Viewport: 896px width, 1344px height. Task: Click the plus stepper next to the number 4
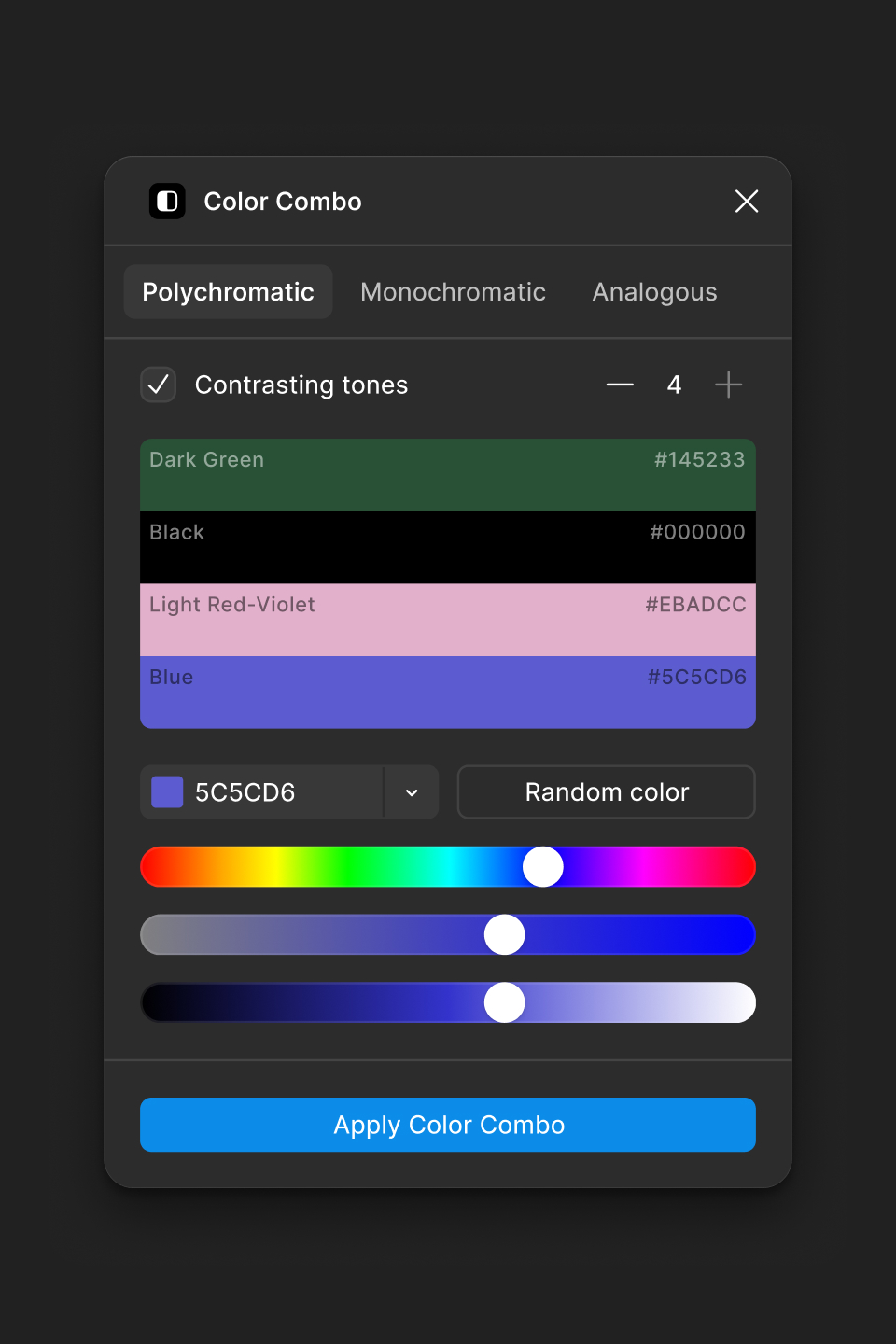729,385
